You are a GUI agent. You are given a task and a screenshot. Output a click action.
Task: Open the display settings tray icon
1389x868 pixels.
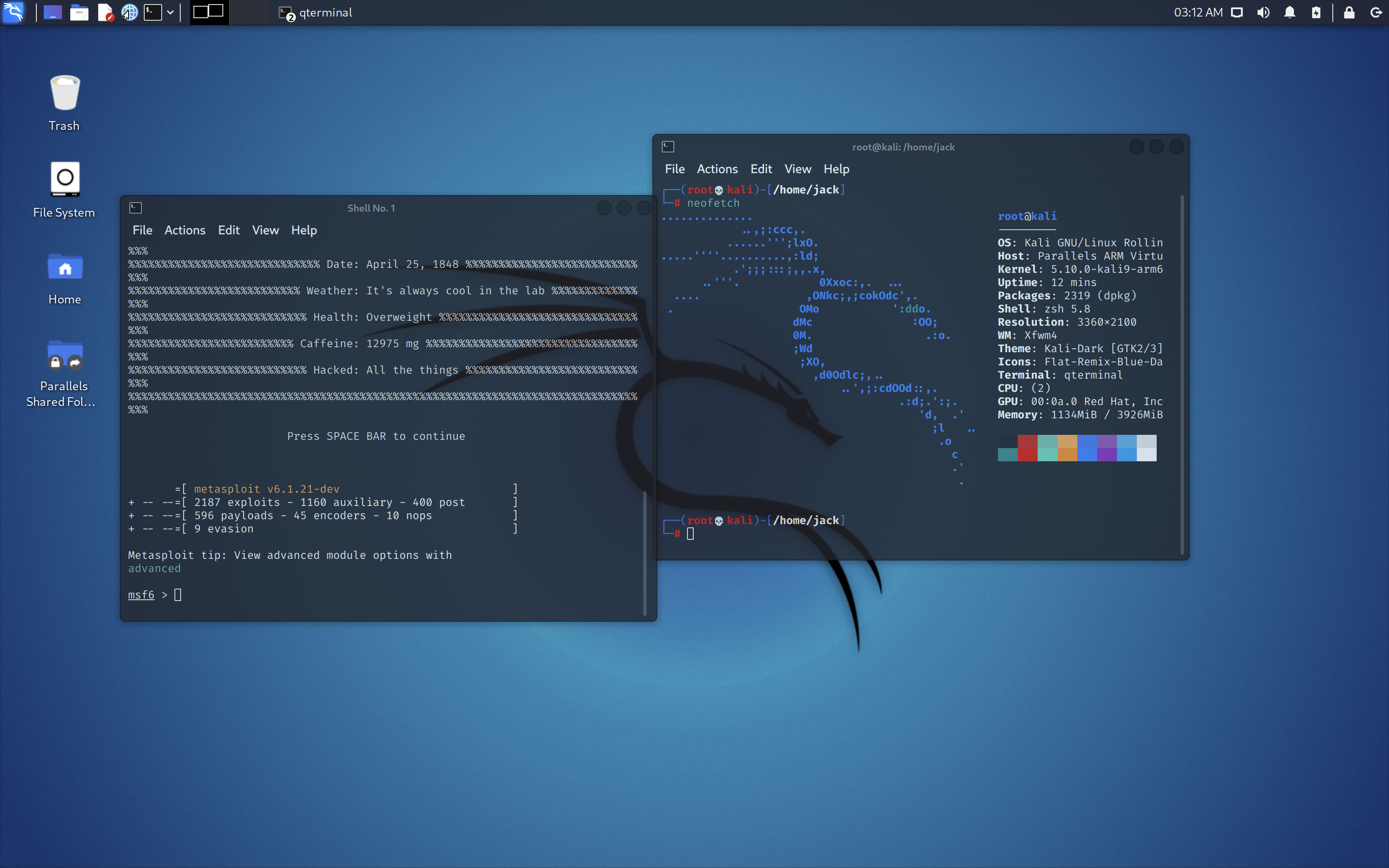pos(1237,13)
